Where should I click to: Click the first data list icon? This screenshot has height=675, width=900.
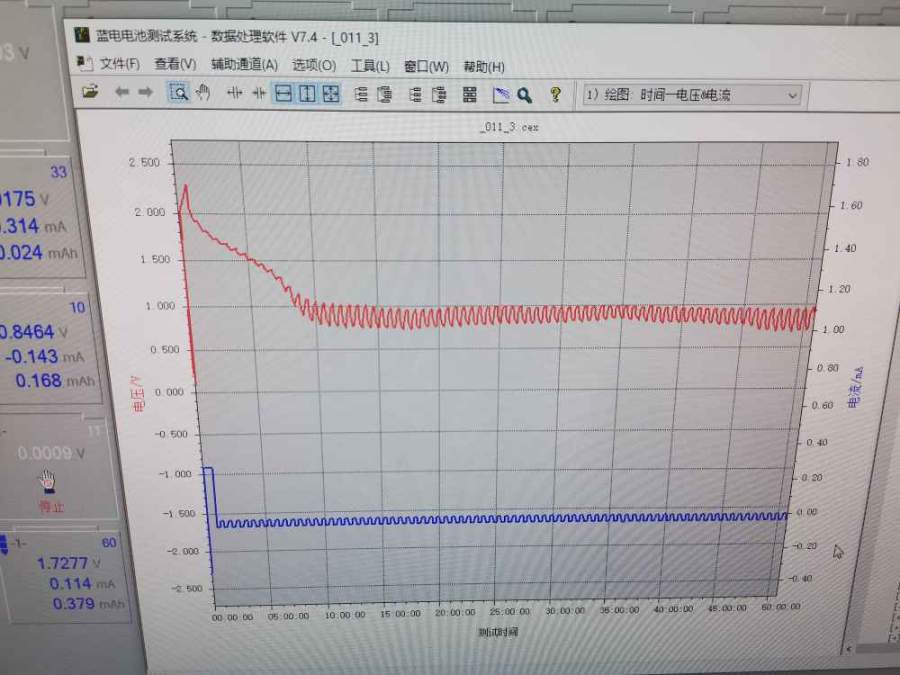[x=360, y=94]
